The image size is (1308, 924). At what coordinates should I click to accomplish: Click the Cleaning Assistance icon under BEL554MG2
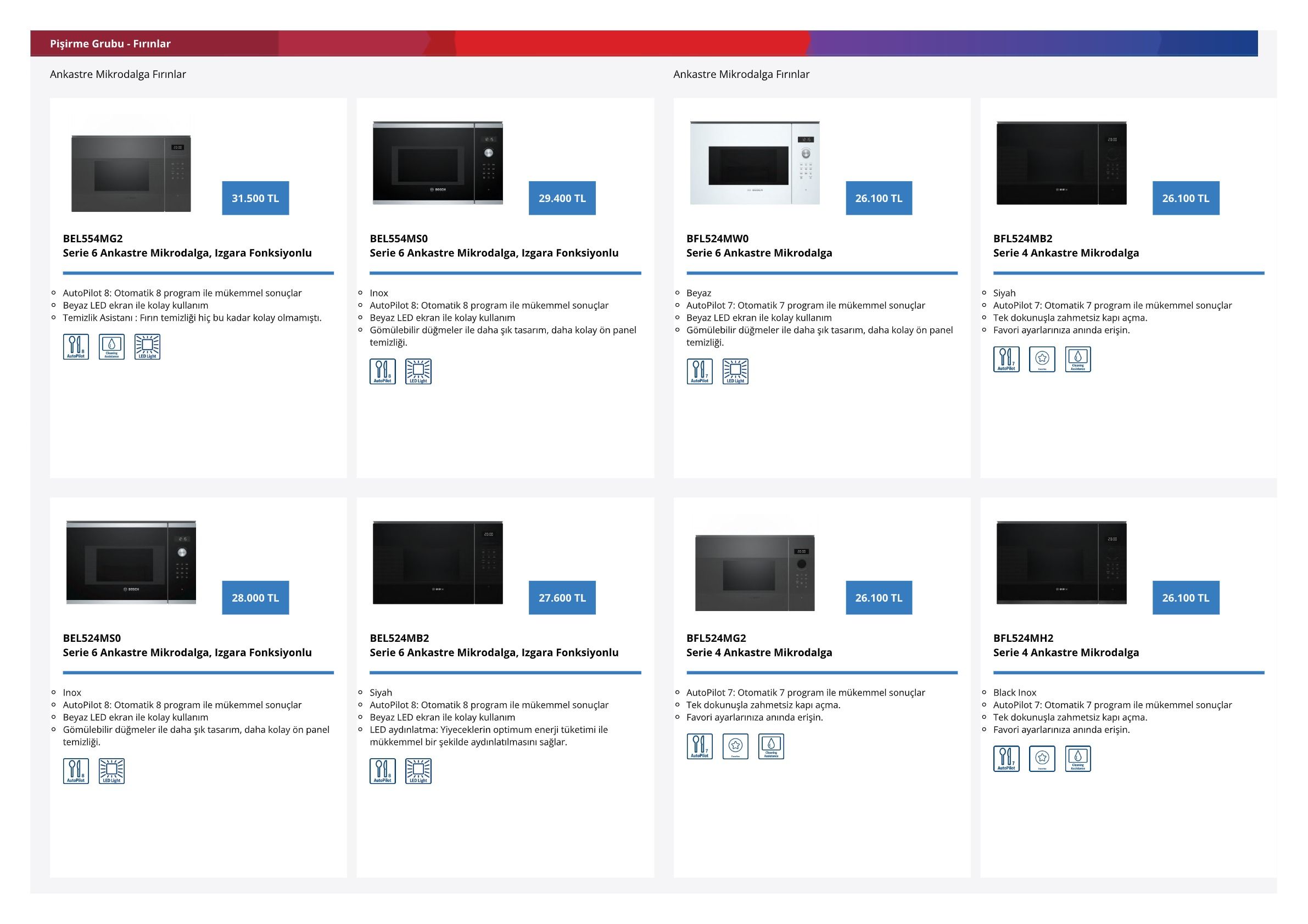point(111,347)
